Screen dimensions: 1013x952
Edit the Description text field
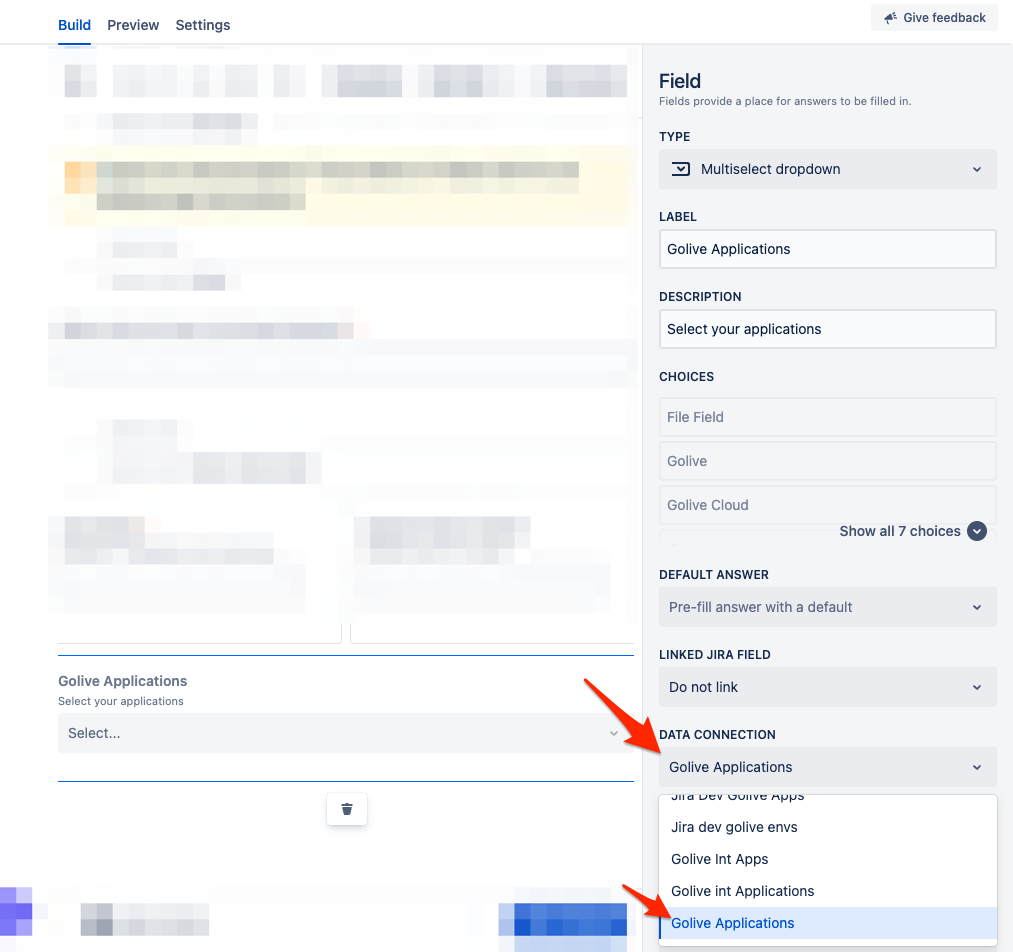pos(827,329)
